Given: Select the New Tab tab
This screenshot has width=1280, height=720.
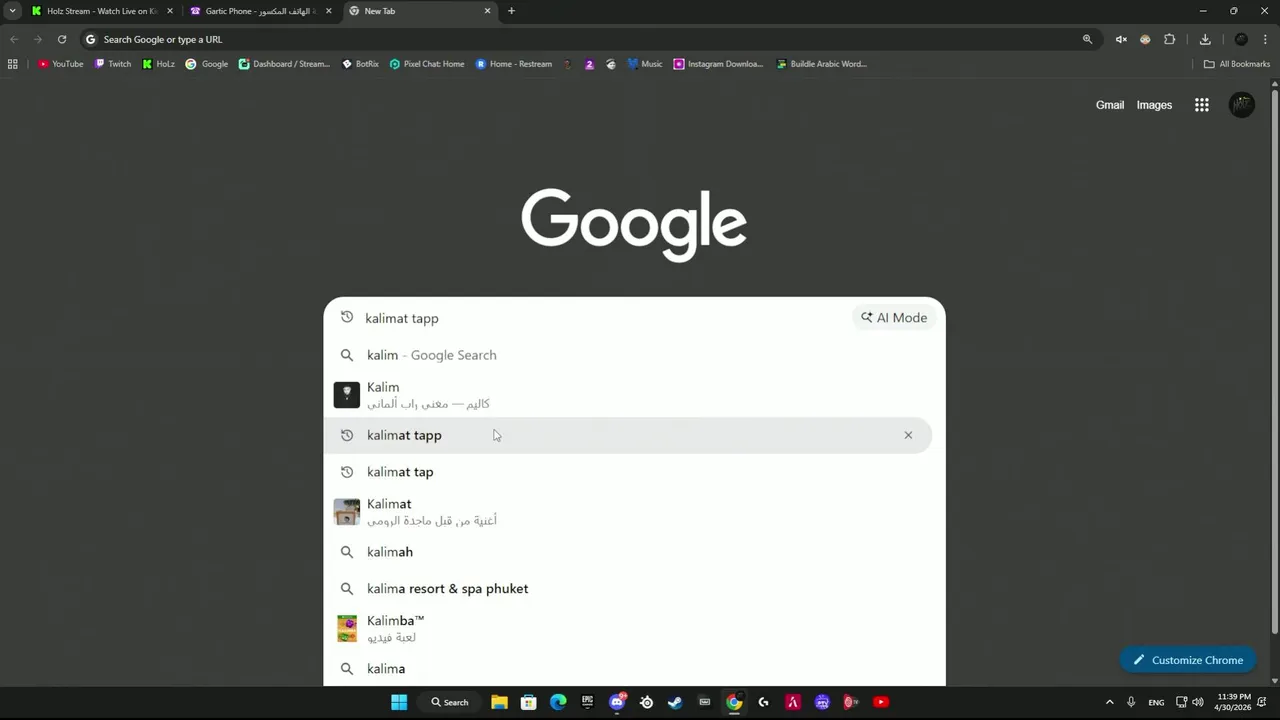Looking at the screenshot, I should click(x=420, y=11).
